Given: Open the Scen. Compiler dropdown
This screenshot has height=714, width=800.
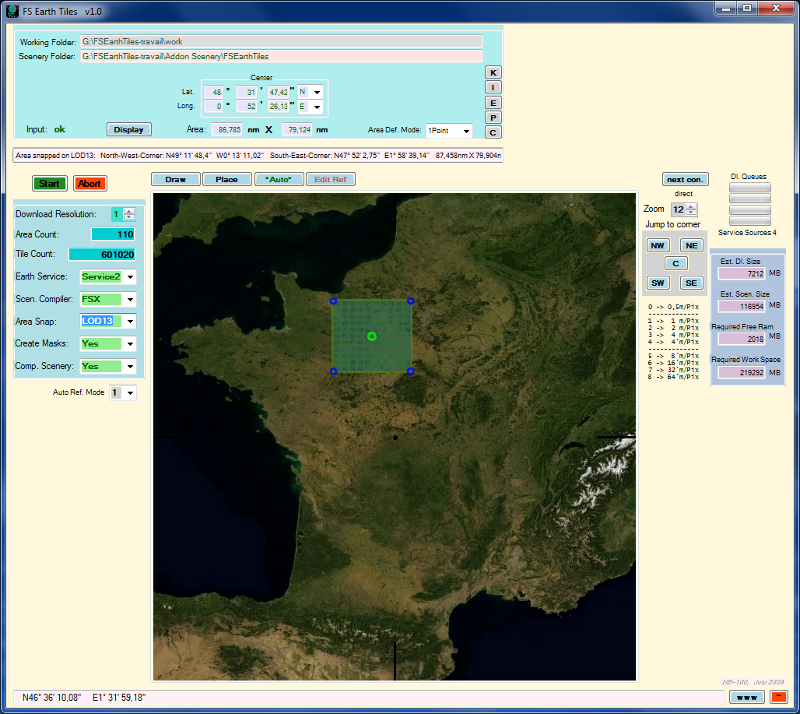Looking at the screenshot, I should click(130, 299).
